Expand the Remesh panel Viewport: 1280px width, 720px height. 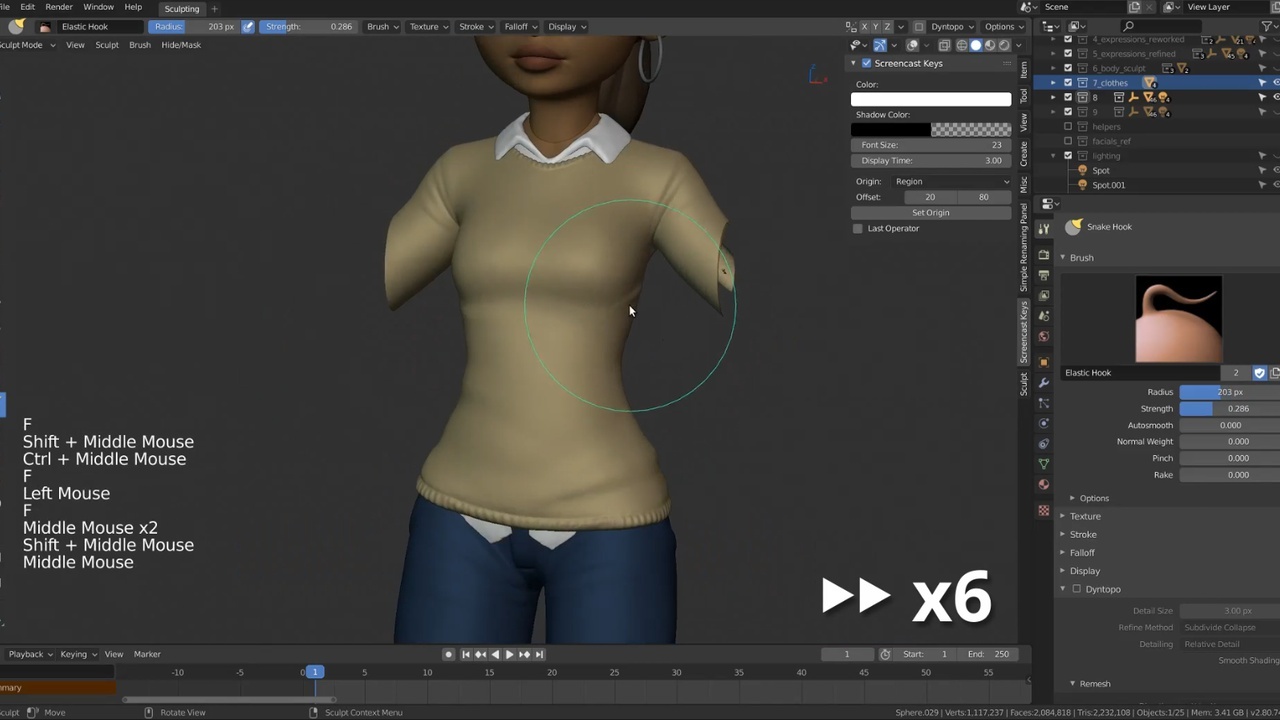[x=1095, y=683]
